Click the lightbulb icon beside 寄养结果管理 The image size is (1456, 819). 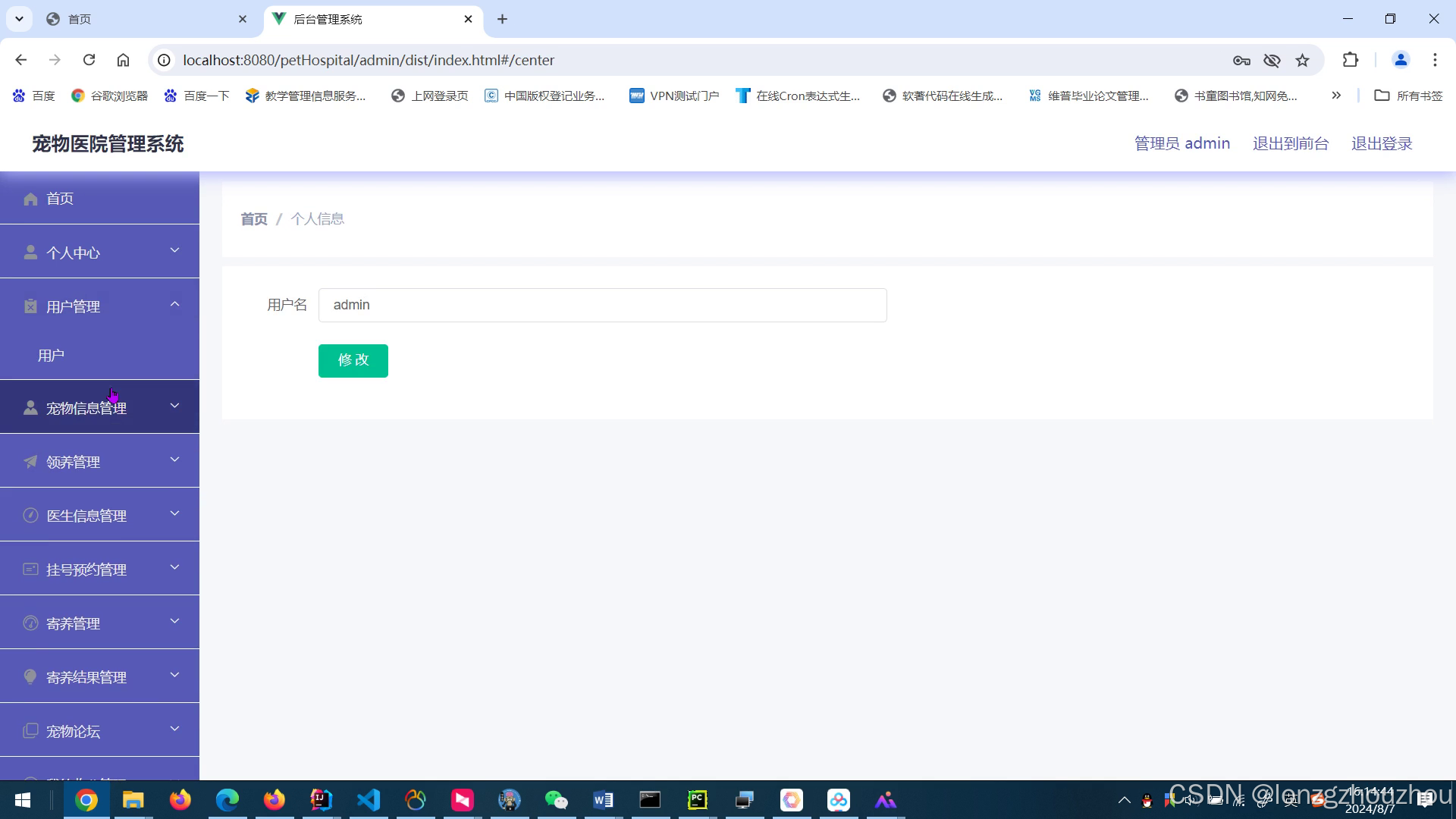click(x=30, y=676)
